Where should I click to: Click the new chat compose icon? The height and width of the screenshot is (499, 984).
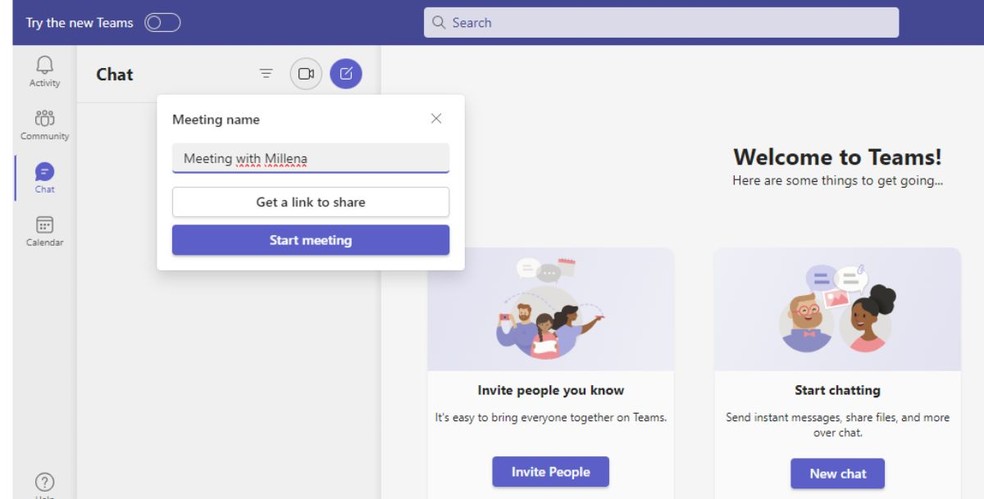pos(346,74)
